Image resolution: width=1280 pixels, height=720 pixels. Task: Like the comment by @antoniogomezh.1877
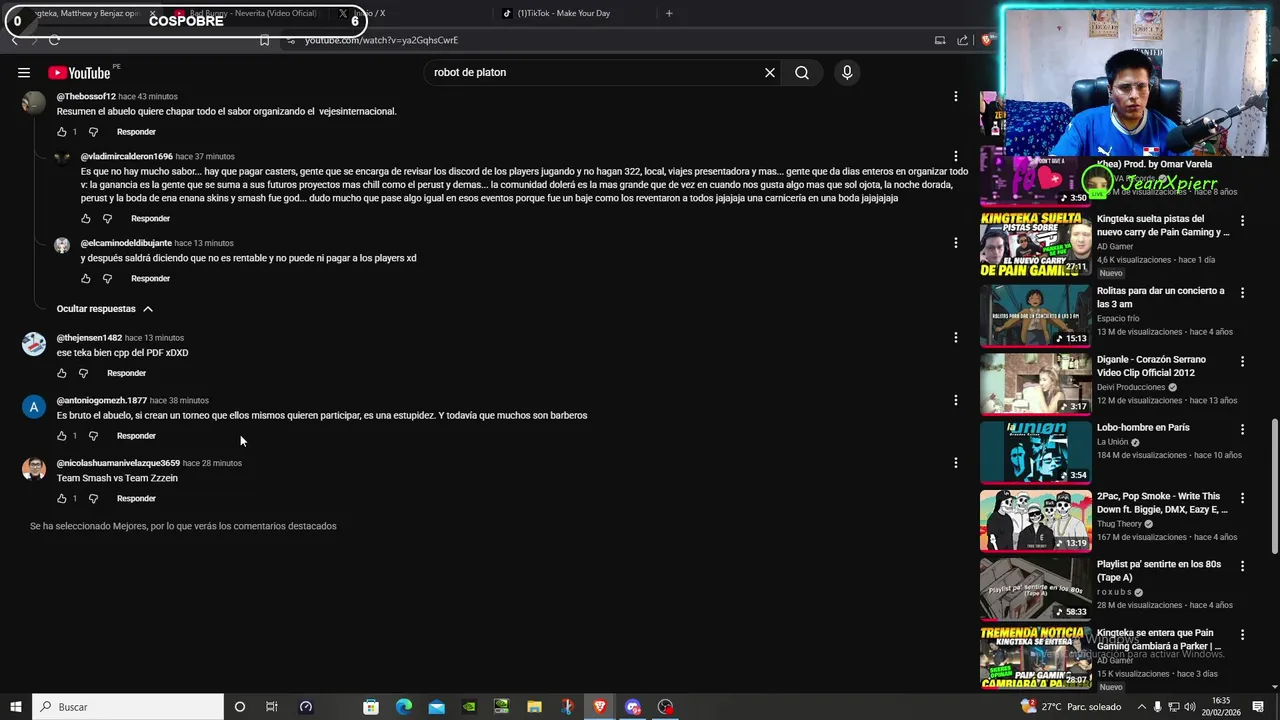coord(62,436)
